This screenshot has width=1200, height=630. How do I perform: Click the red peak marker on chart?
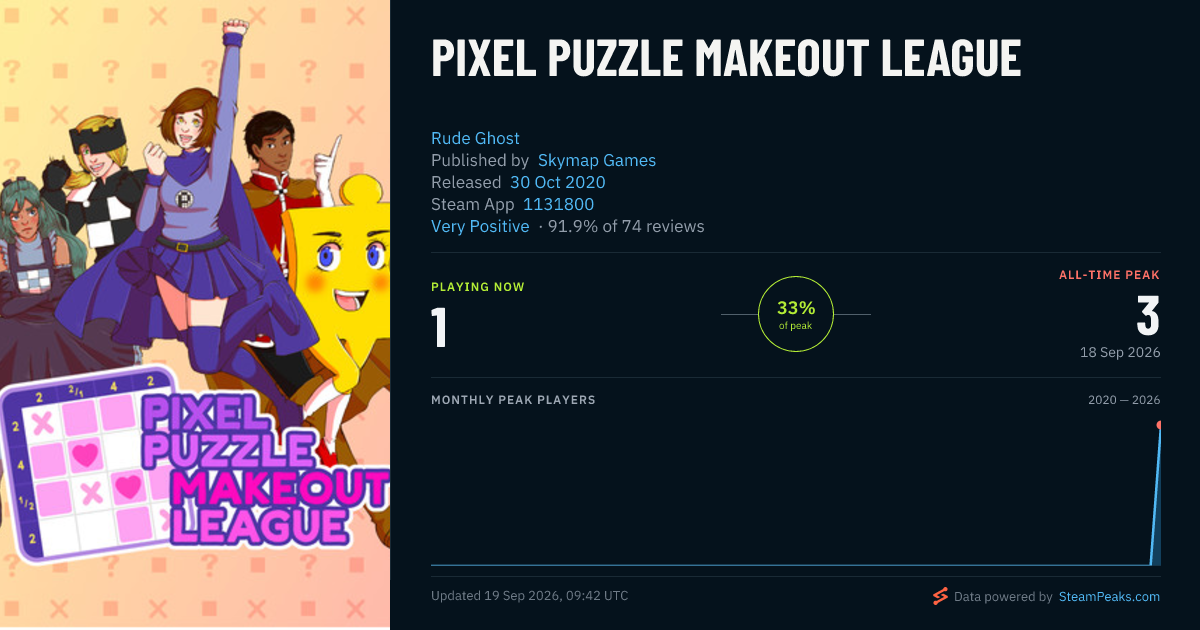coord(1159,425)
